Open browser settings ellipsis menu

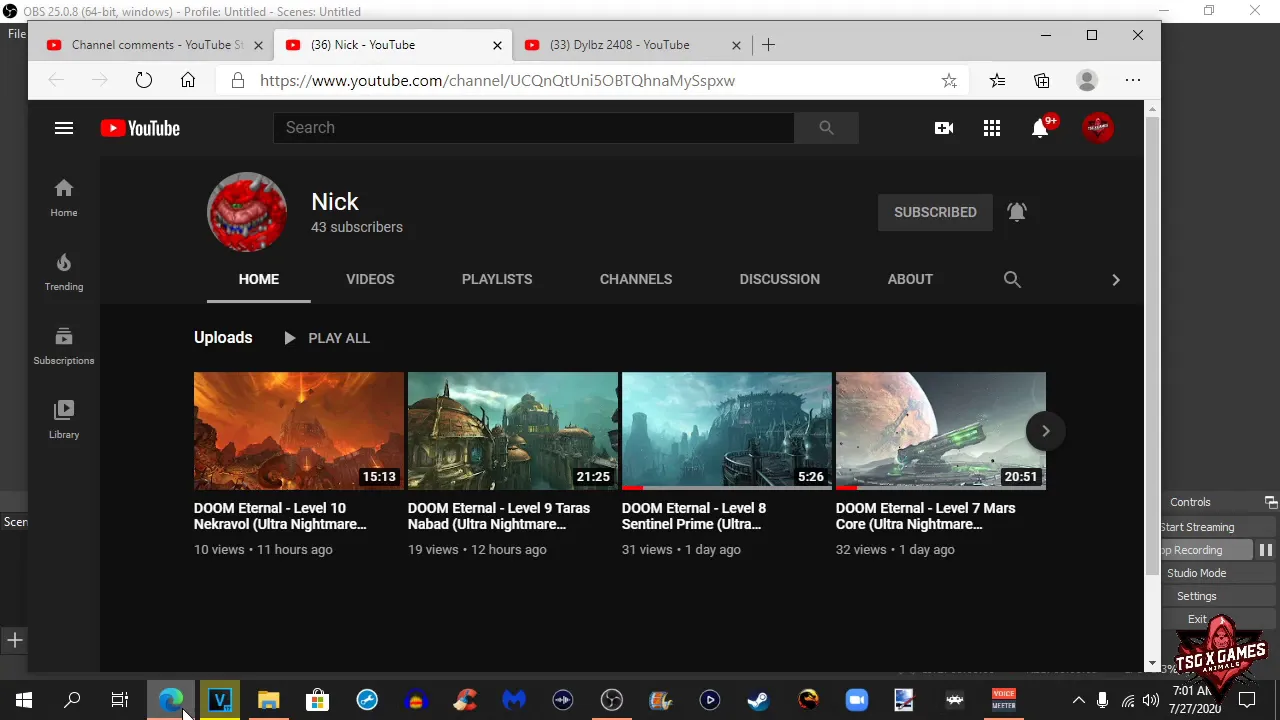(1132, 81)
